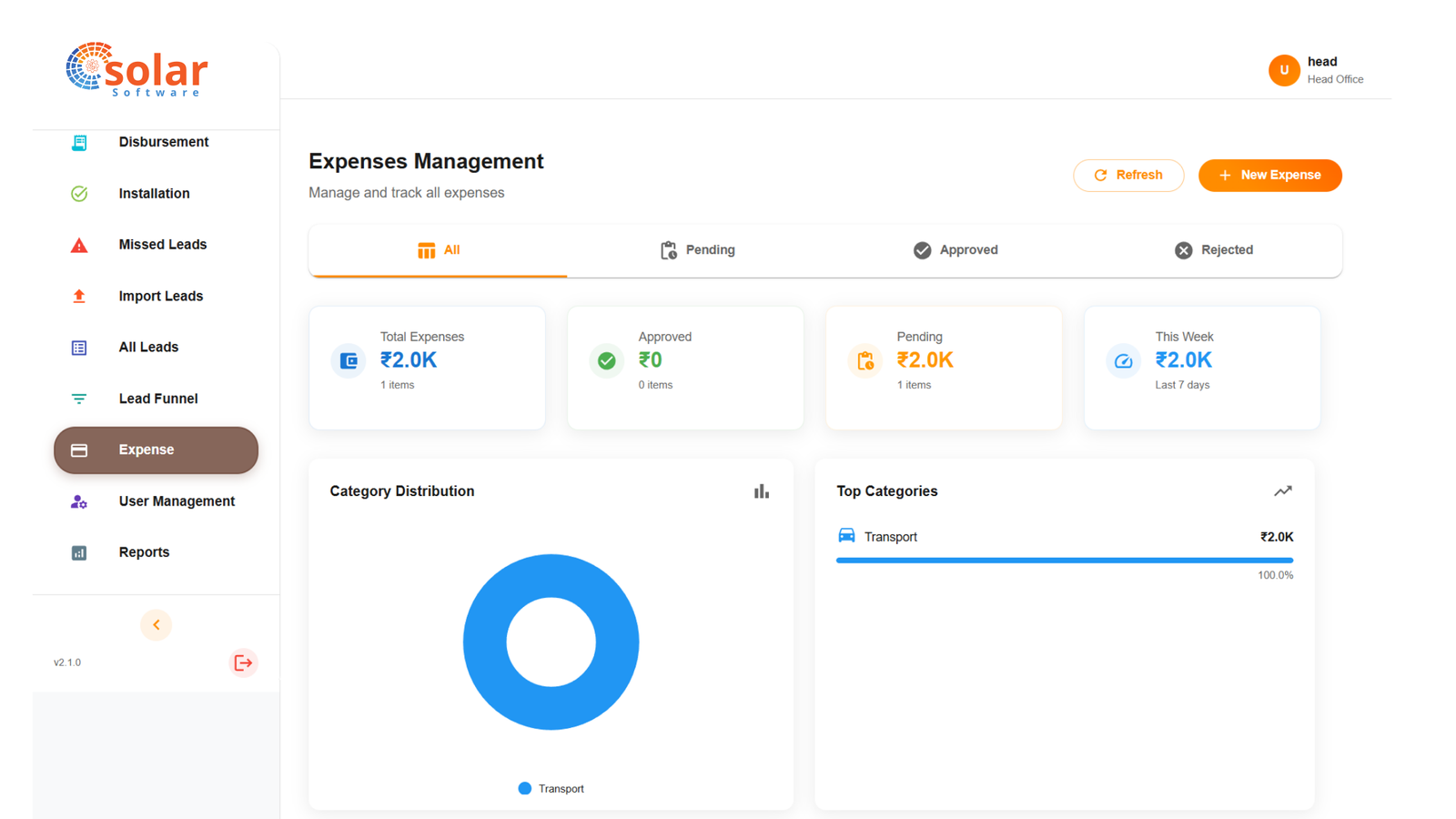
Task: Refresh the expenses list
Action: point(1128,175)
